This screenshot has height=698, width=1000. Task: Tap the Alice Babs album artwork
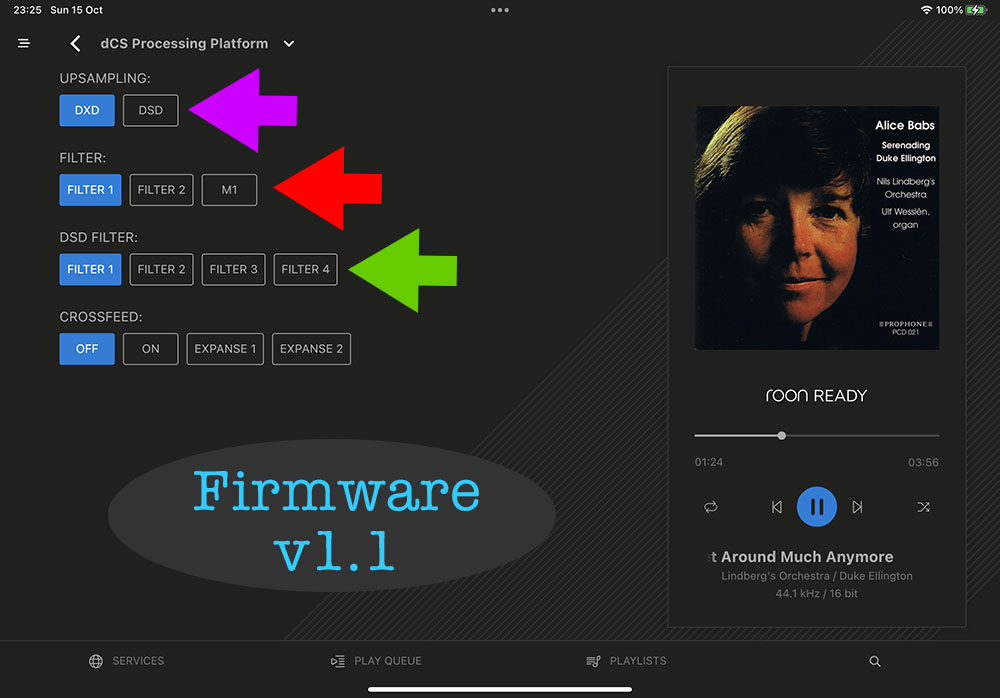click(x=816, y=228)
